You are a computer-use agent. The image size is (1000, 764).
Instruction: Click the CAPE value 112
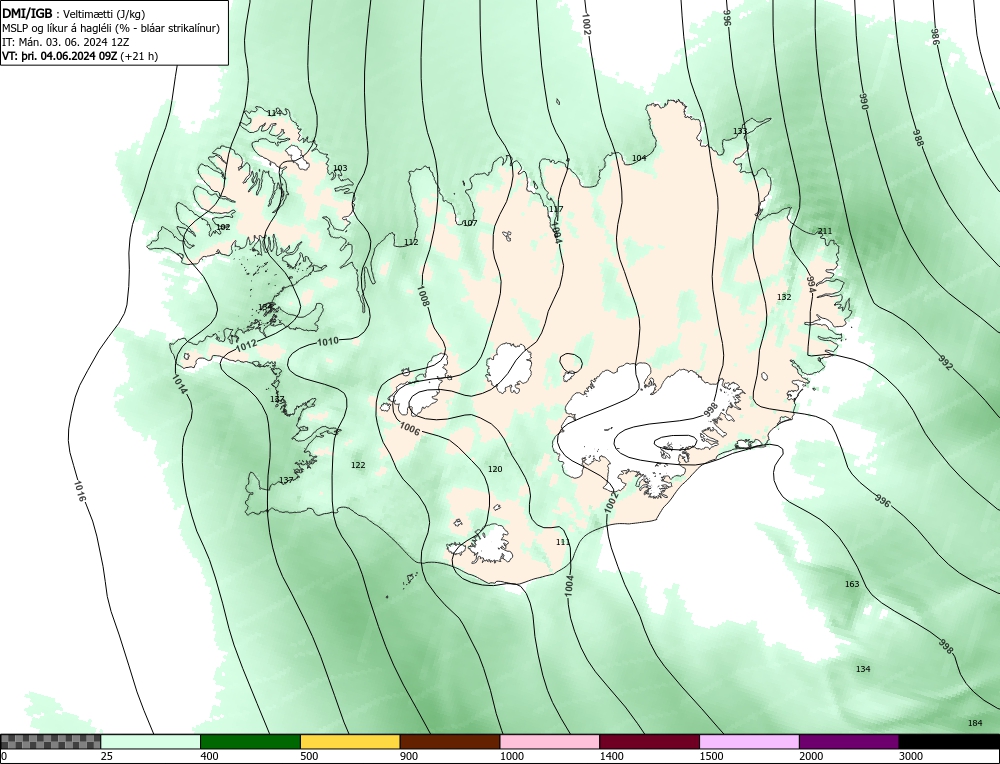point(411,242)
